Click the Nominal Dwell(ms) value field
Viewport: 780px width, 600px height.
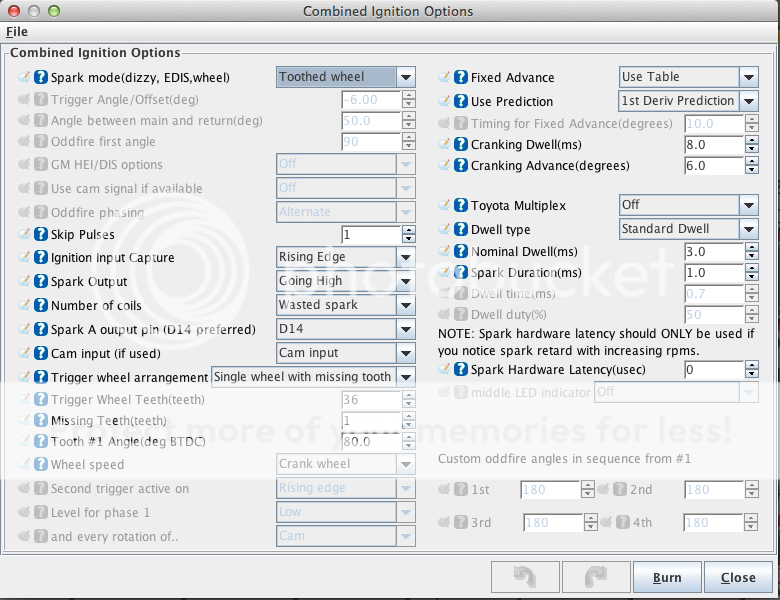tap(714, 251)
